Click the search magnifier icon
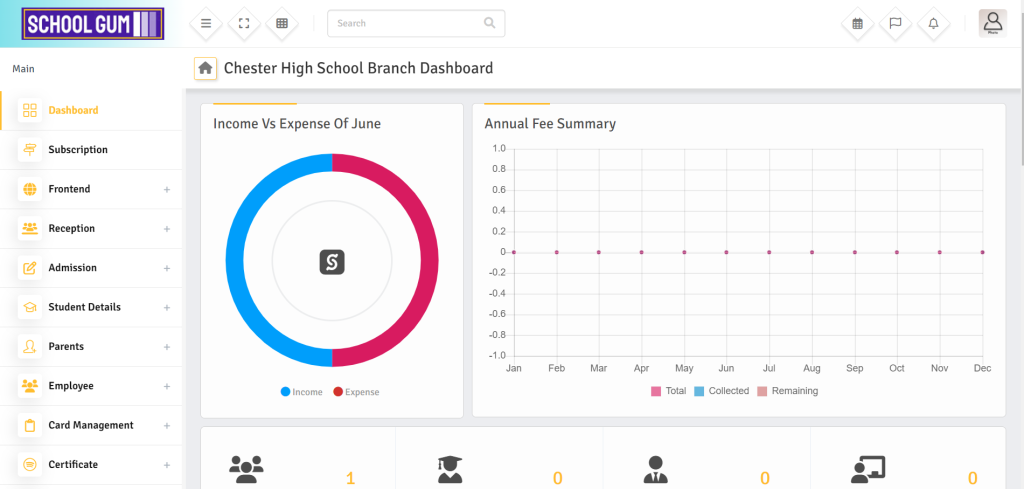The height and width of the screenshot is (489, 1024). (x=489, y=23)
